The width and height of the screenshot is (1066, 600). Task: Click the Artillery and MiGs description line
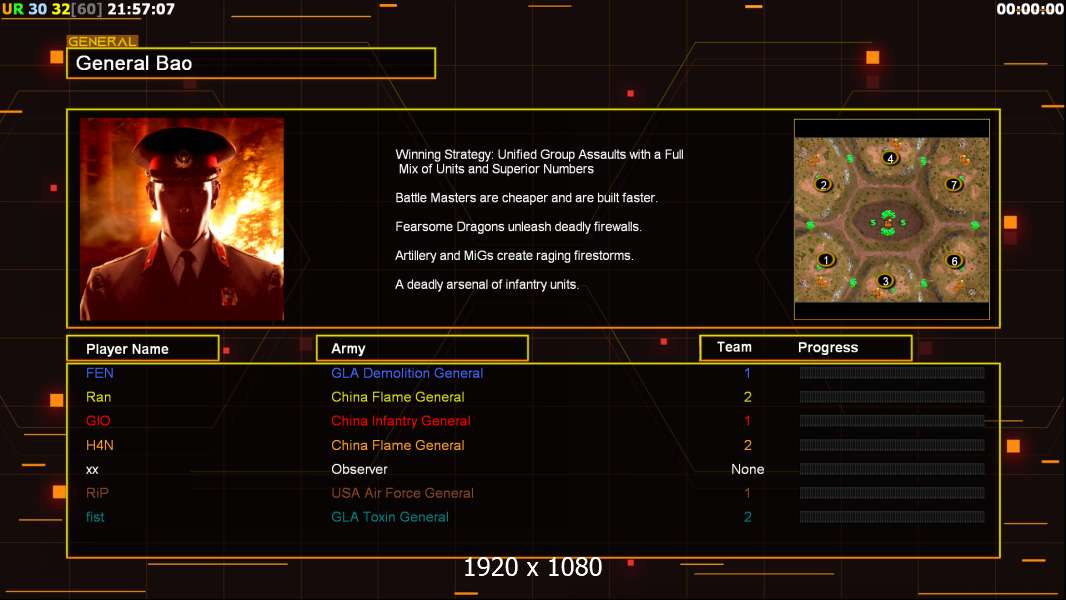[514, 255]
